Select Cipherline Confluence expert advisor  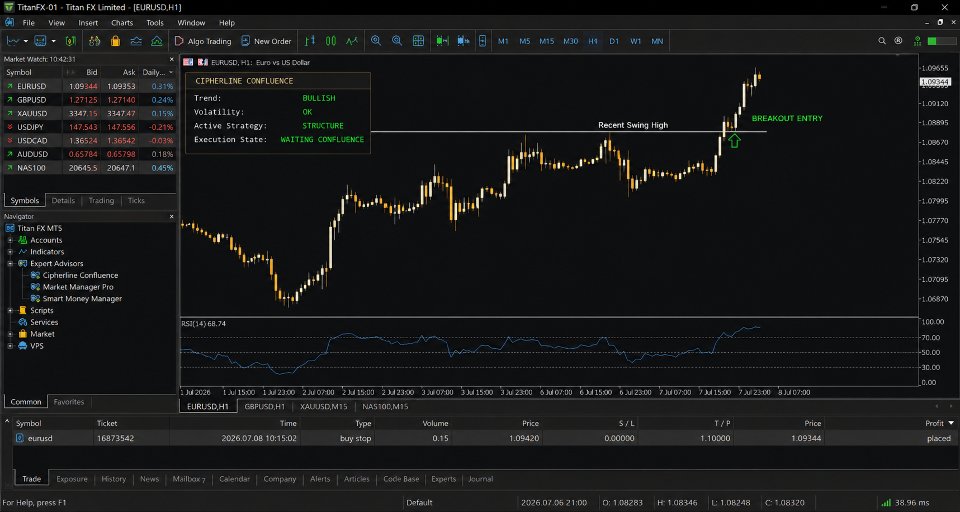[80, 275]
